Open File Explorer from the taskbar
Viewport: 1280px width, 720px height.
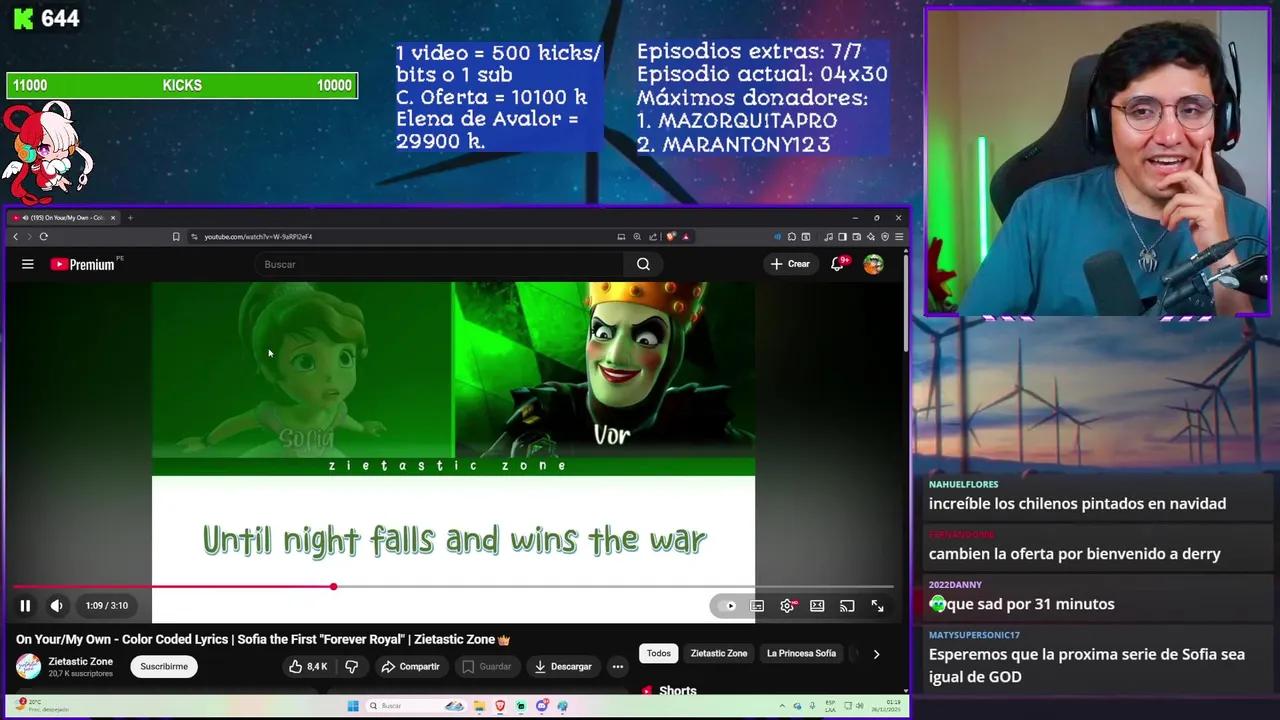tap(479, 706)
